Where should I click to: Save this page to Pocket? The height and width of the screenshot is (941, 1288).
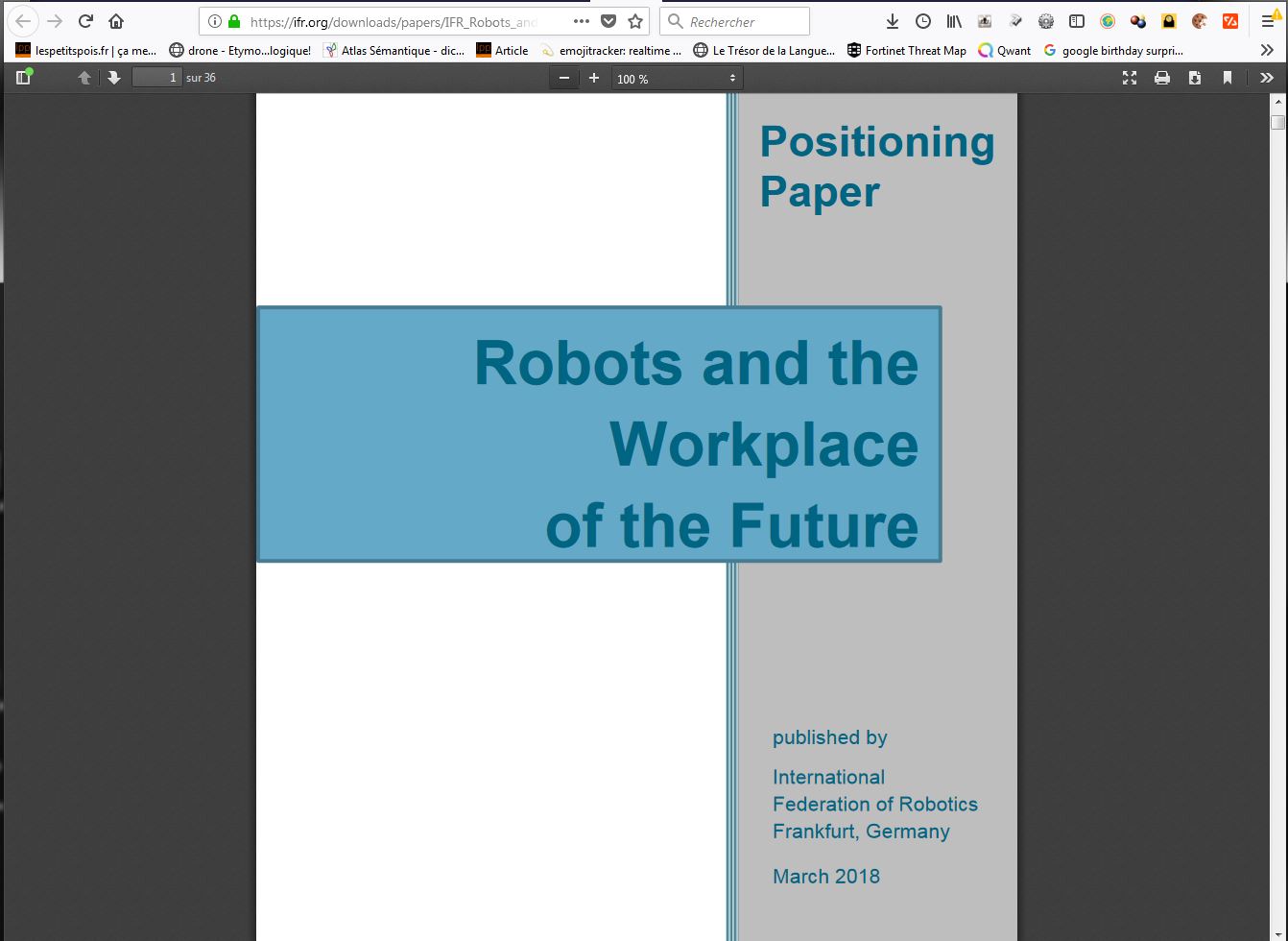coord(608,21)
